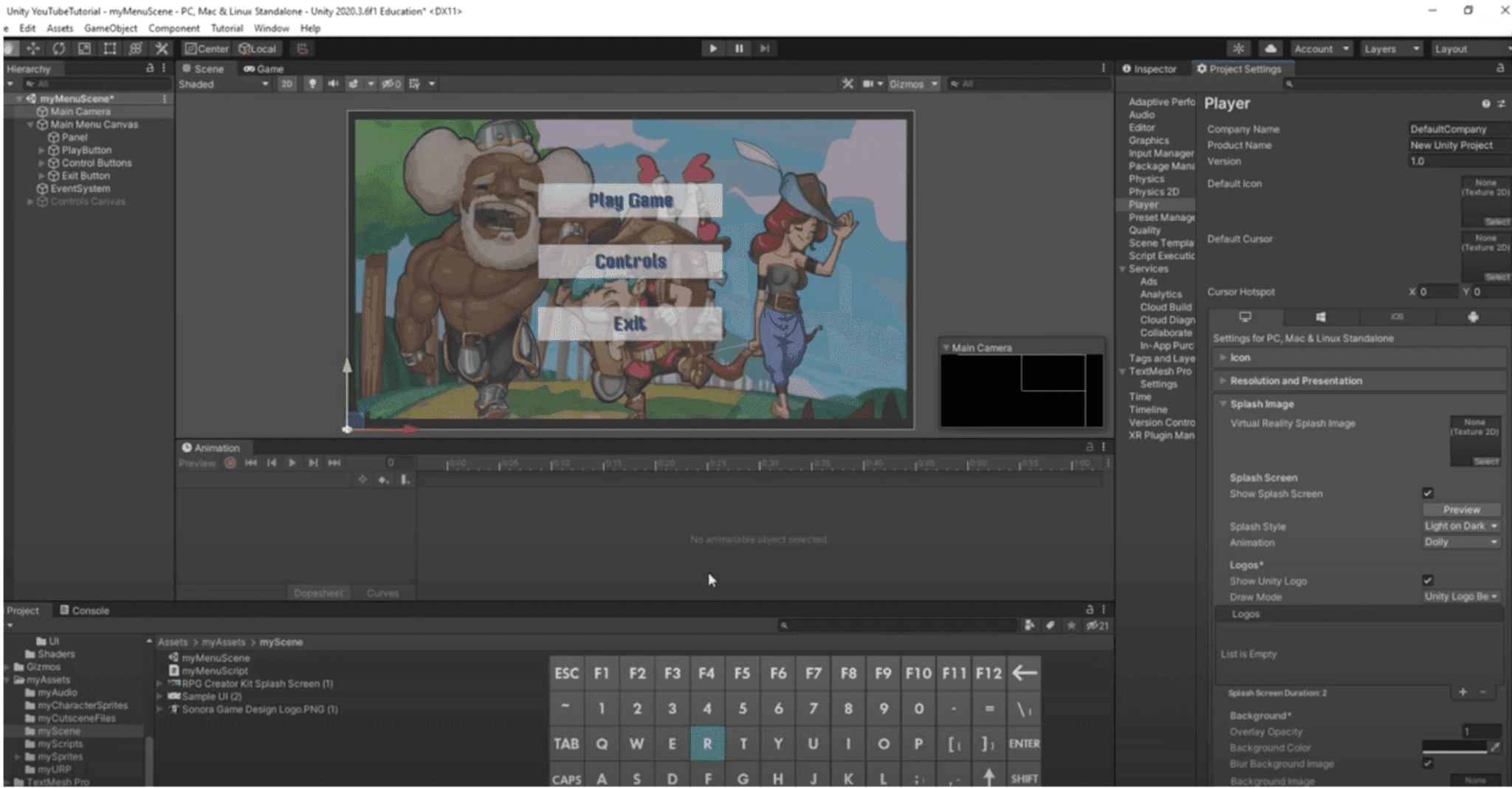The height and width of the screenshot is (788, 1512).
Task: Change Splash Style from Light on Dark
Action: pyautogui.click(x=1460, y=526)
